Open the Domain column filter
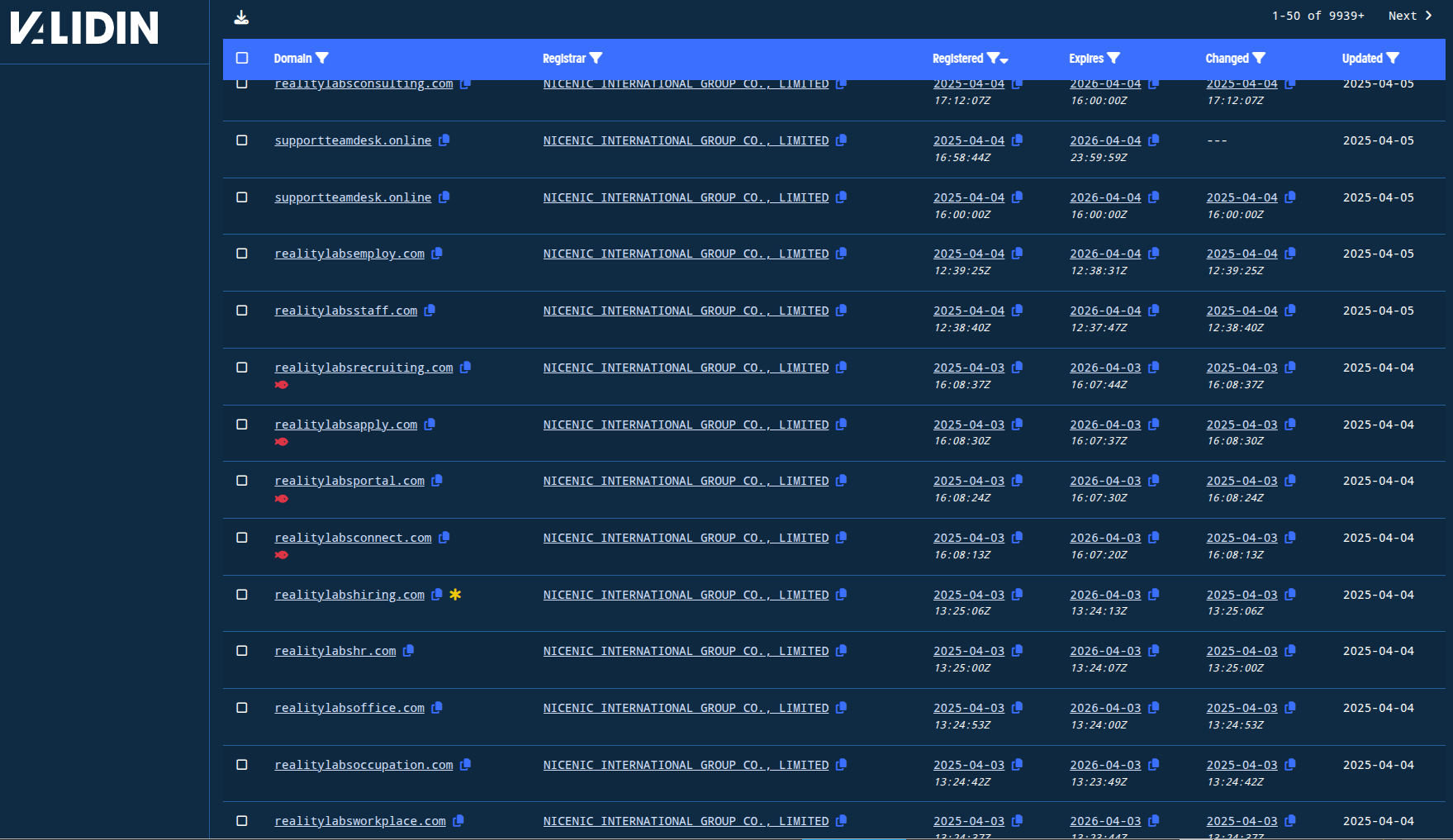This screenshot has height=840, width=1453. [x=322, y=58]
